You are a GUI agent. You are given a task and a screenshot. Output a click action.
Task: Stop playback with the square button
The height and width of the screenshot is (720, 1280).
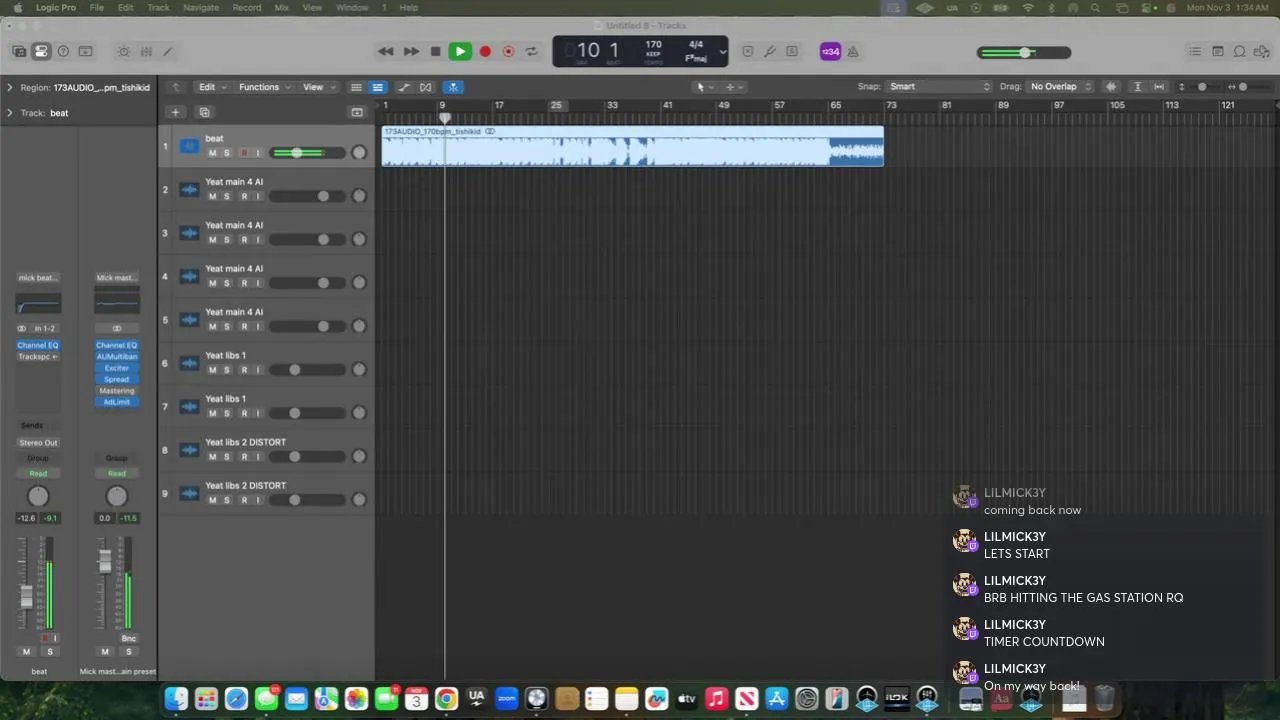click(435, 51)
